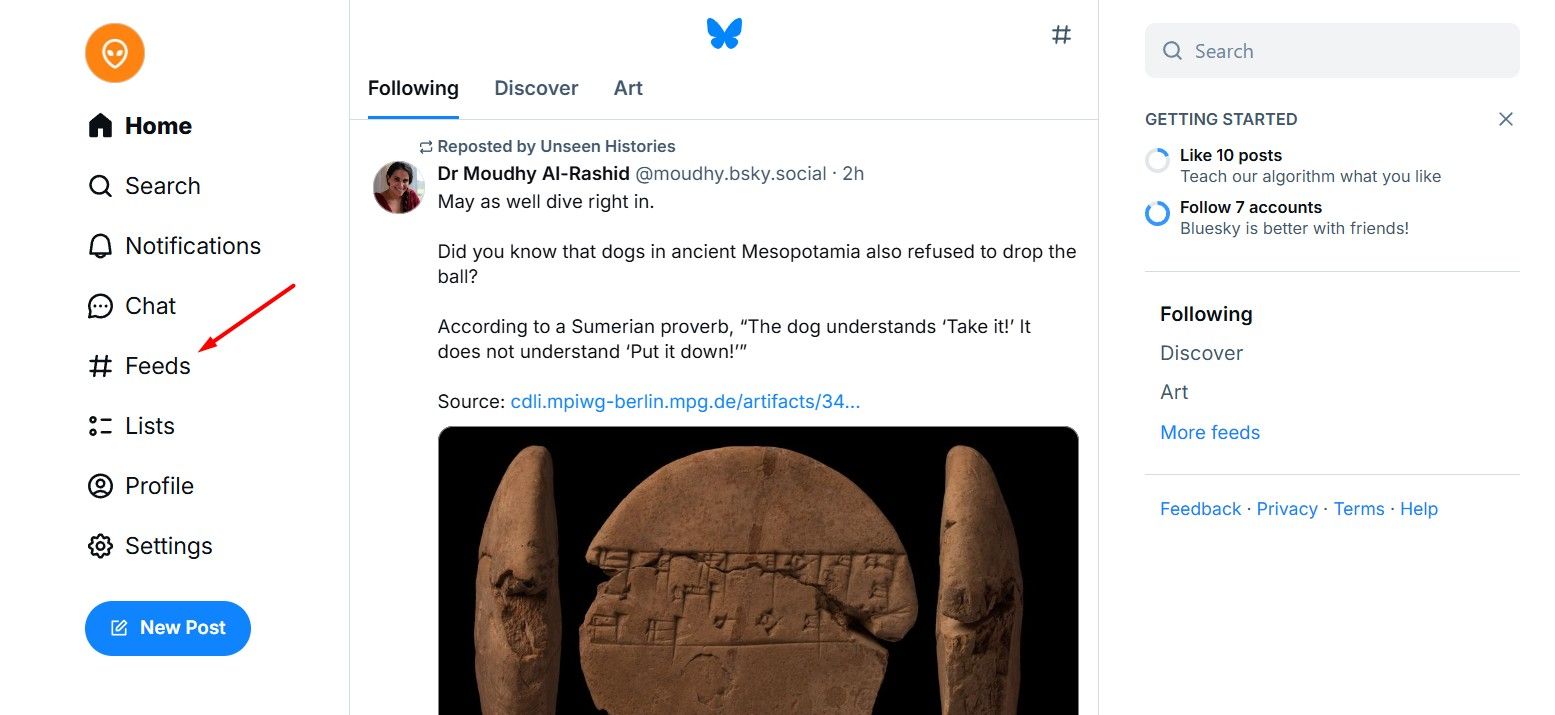Viewport: 1555px width, 715px height.
Task: Open Notifications bell icon
Action: (100, 246)
